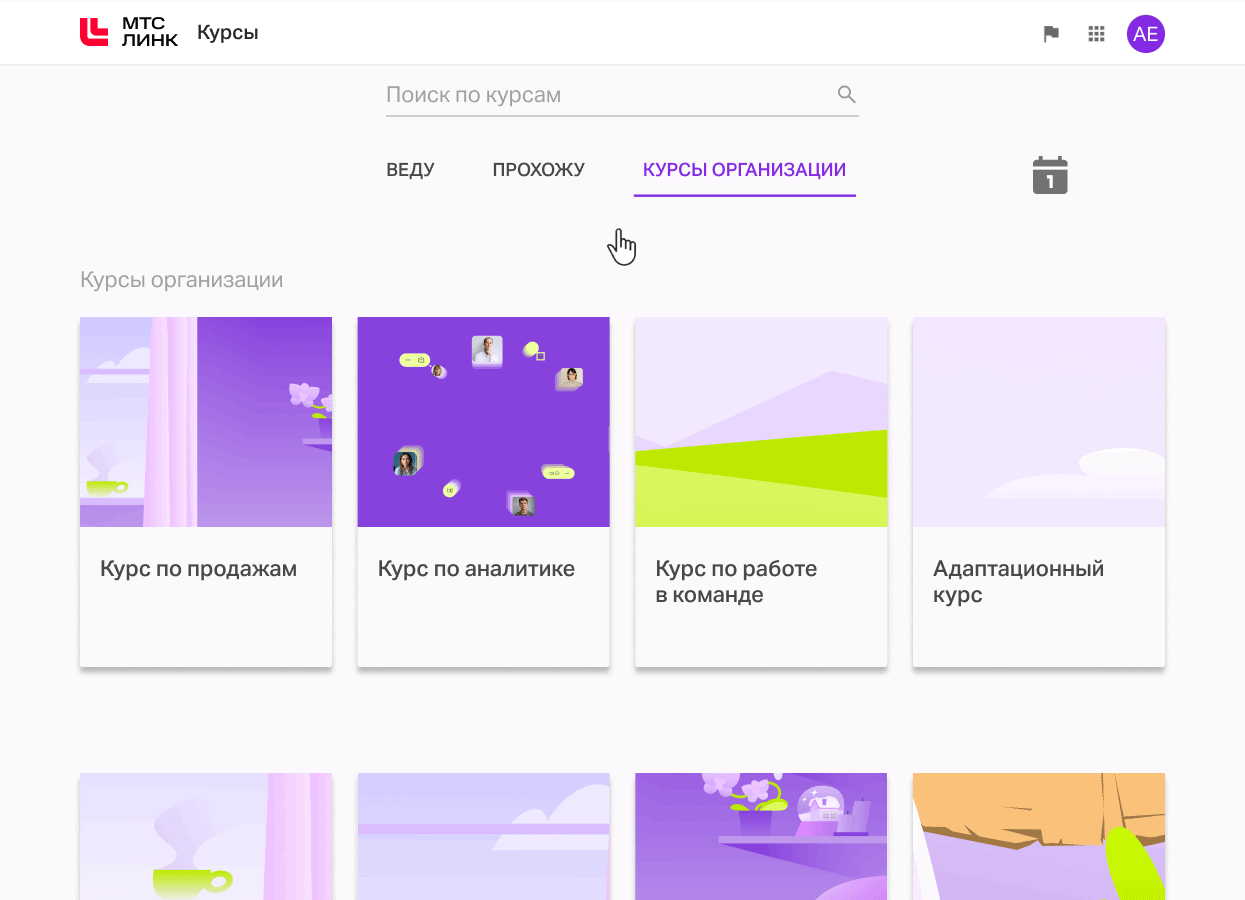
Task: Open the МТС Линк logo on the top bar
Action: 128,32
